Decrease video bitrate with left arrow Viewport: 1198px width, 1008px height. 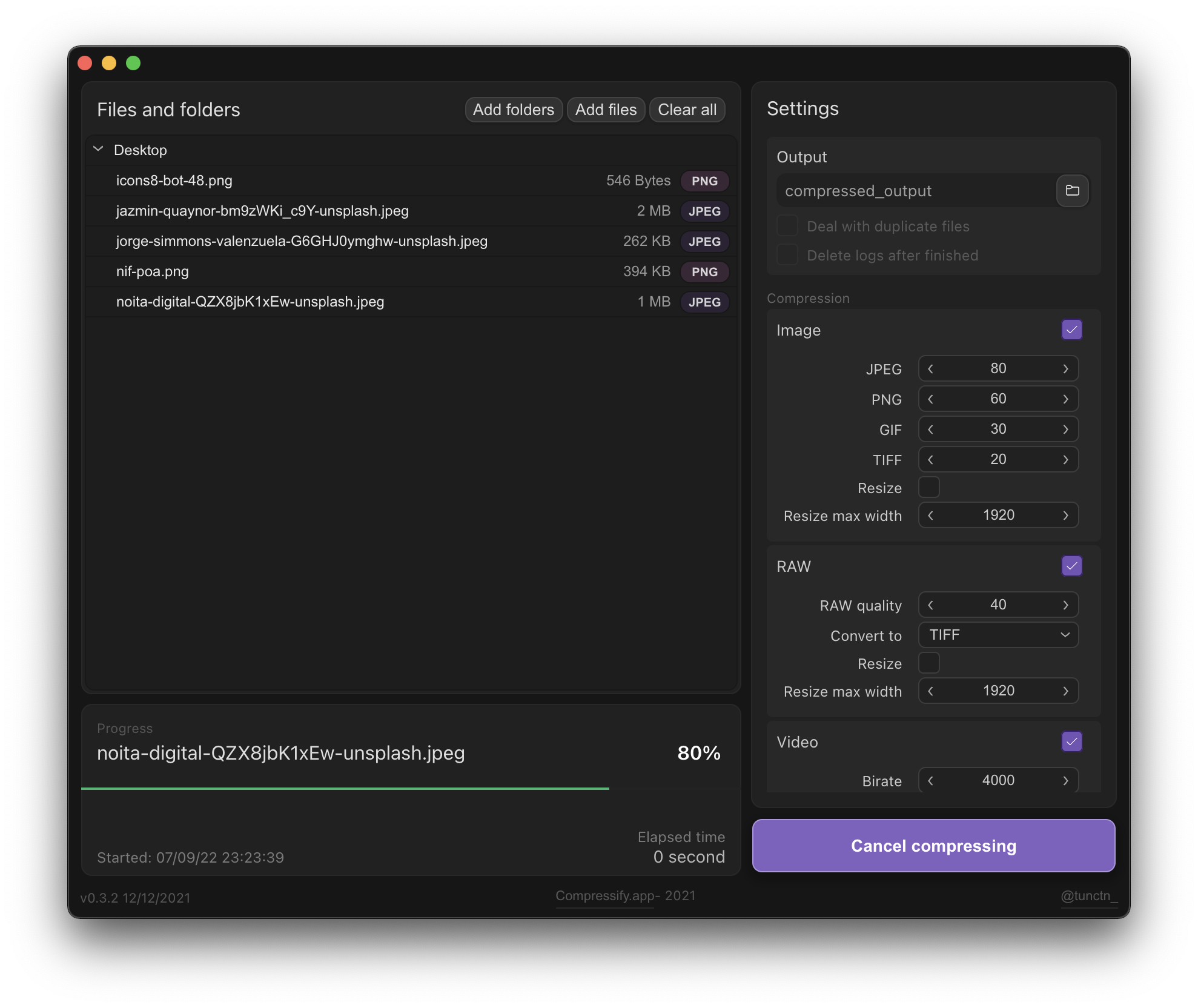[931, 781]
